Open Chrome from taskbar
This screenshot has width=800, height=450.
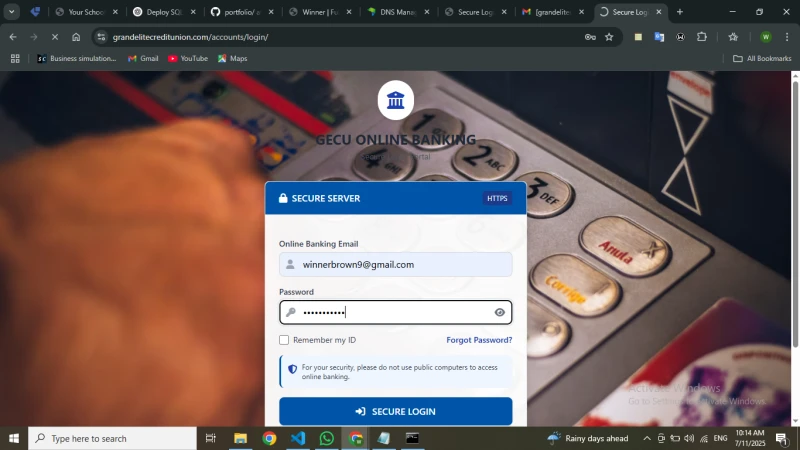pos(269,438)
